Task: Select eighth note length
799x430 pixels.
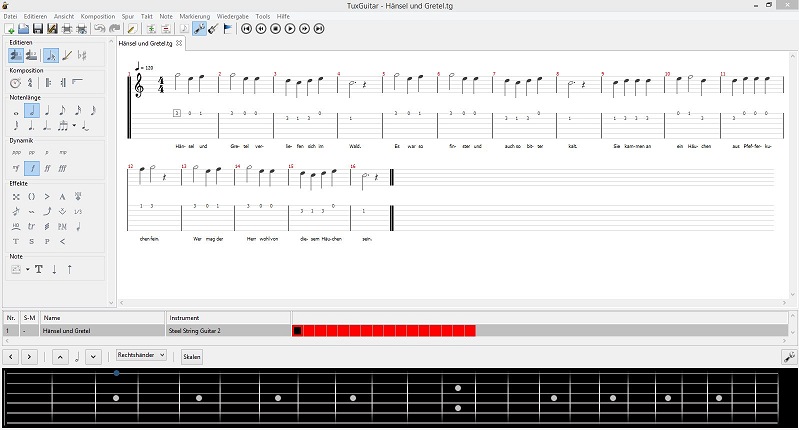Action: 62,111
